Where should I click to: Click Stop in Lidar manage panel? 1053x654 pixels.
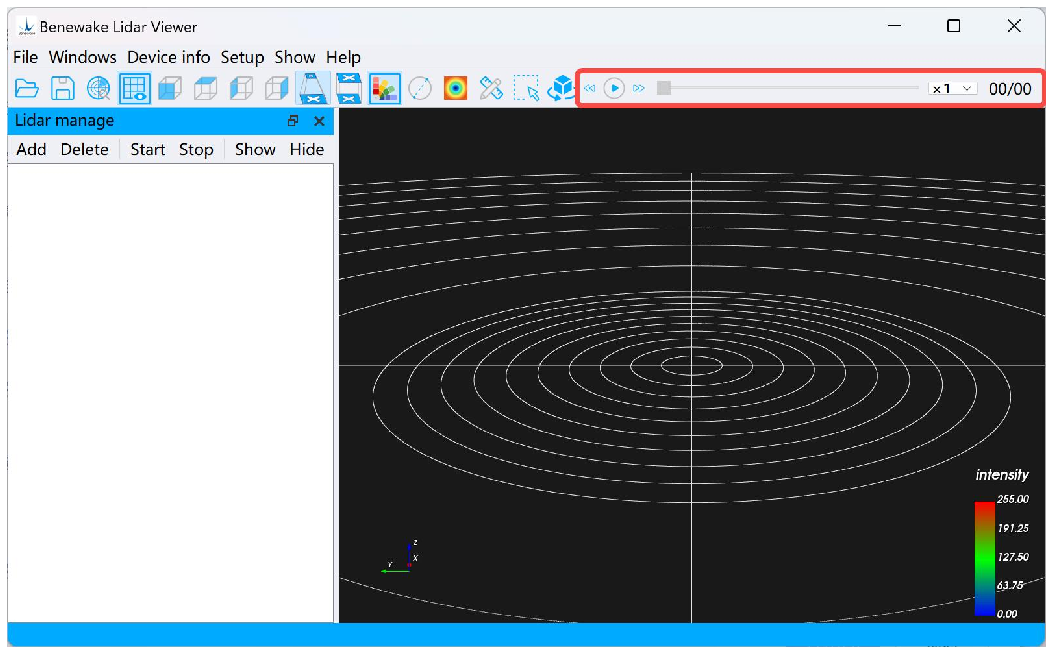[x=196, y=149]
